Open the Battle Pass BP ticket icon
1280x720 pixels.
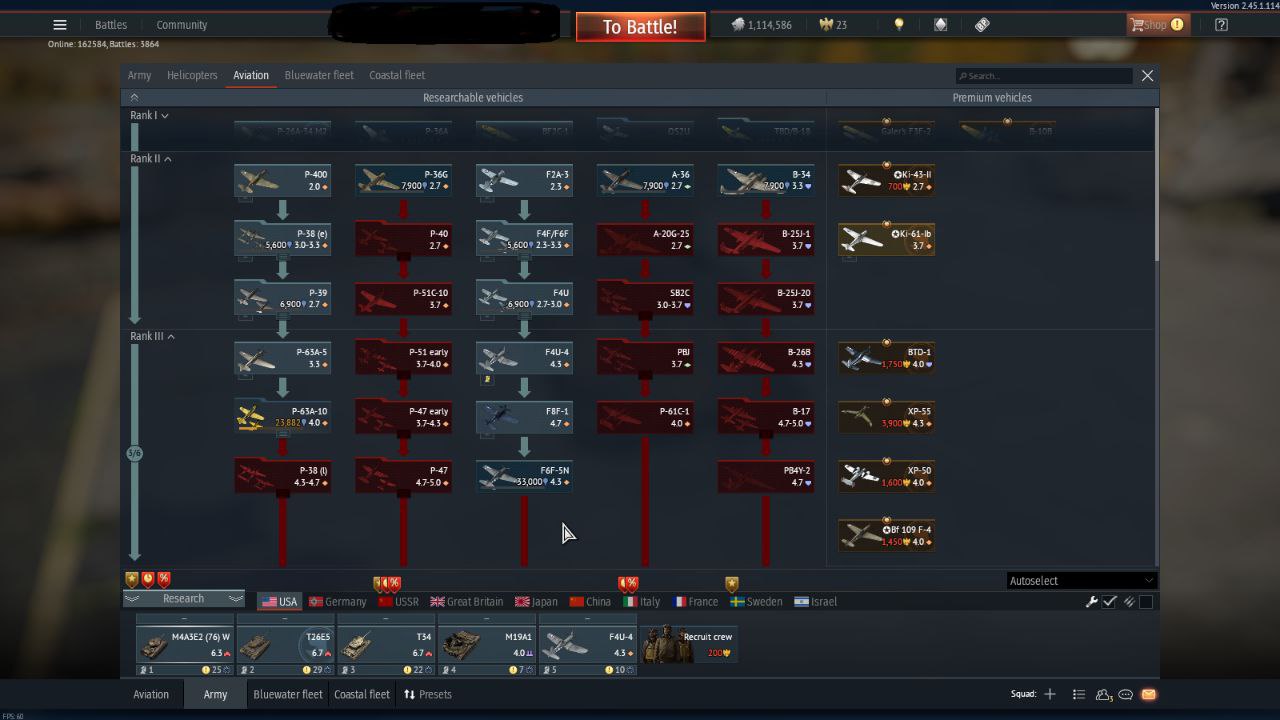(x=982, y=25)
